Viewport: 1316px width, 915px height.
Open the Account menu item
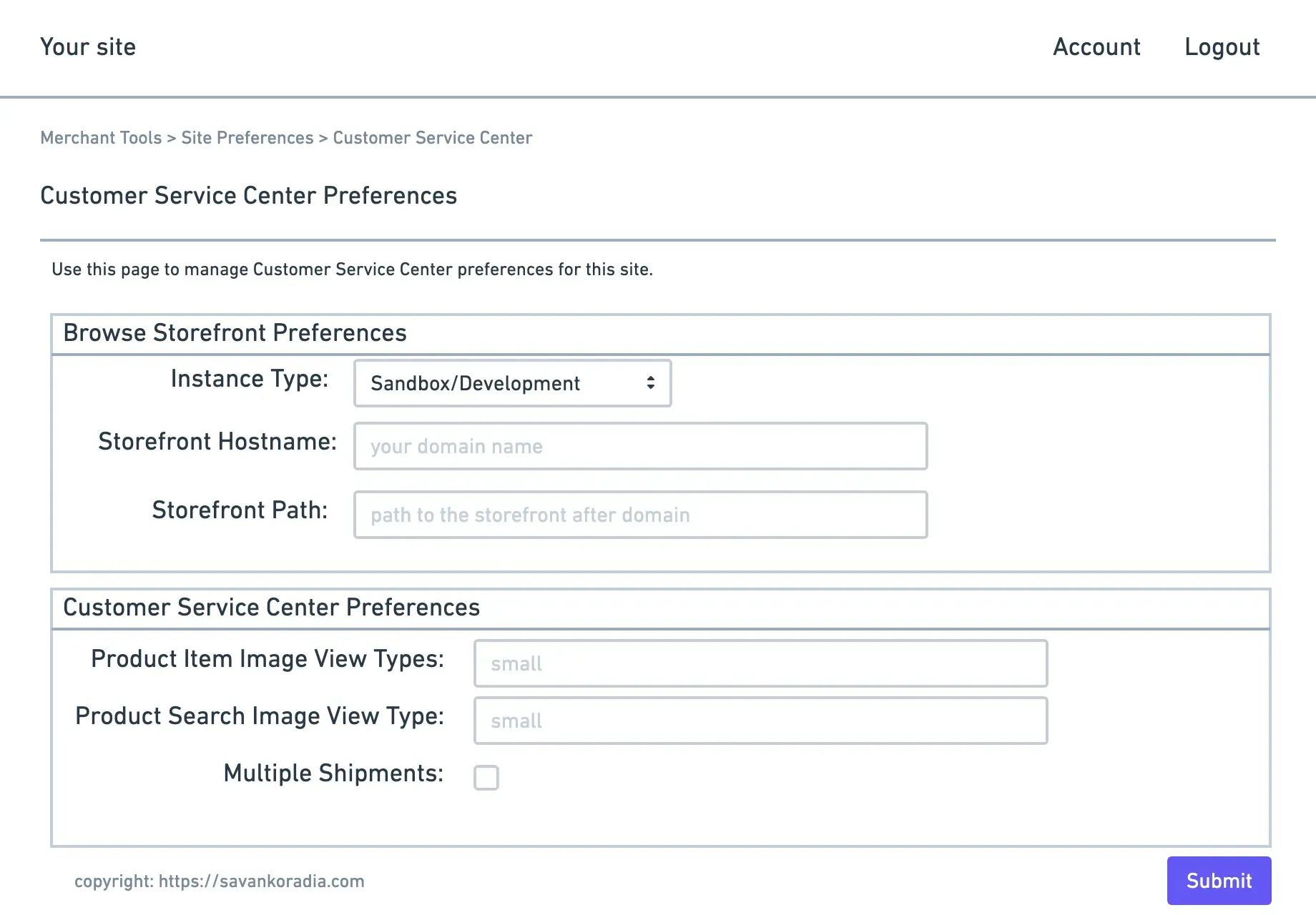pyautogui.click(x=1096, y=47)
